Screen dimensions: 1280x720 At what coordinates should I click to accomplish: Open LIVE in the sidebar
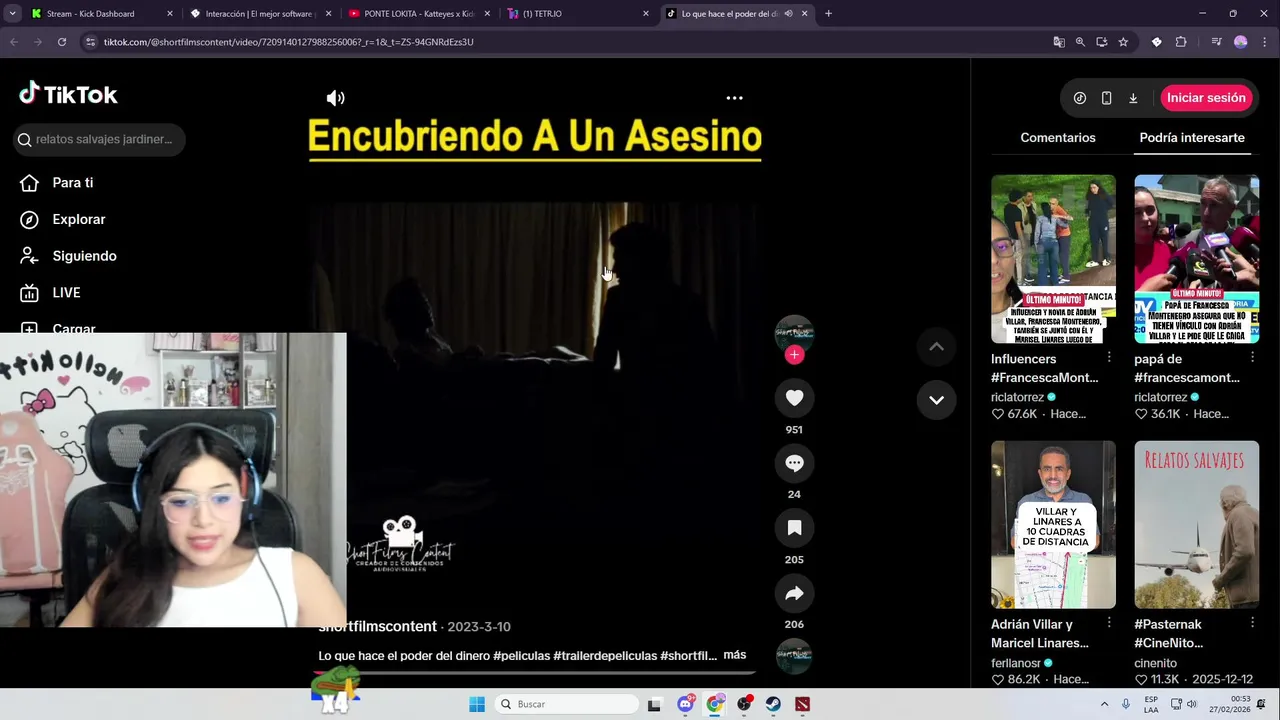(66, 293)
